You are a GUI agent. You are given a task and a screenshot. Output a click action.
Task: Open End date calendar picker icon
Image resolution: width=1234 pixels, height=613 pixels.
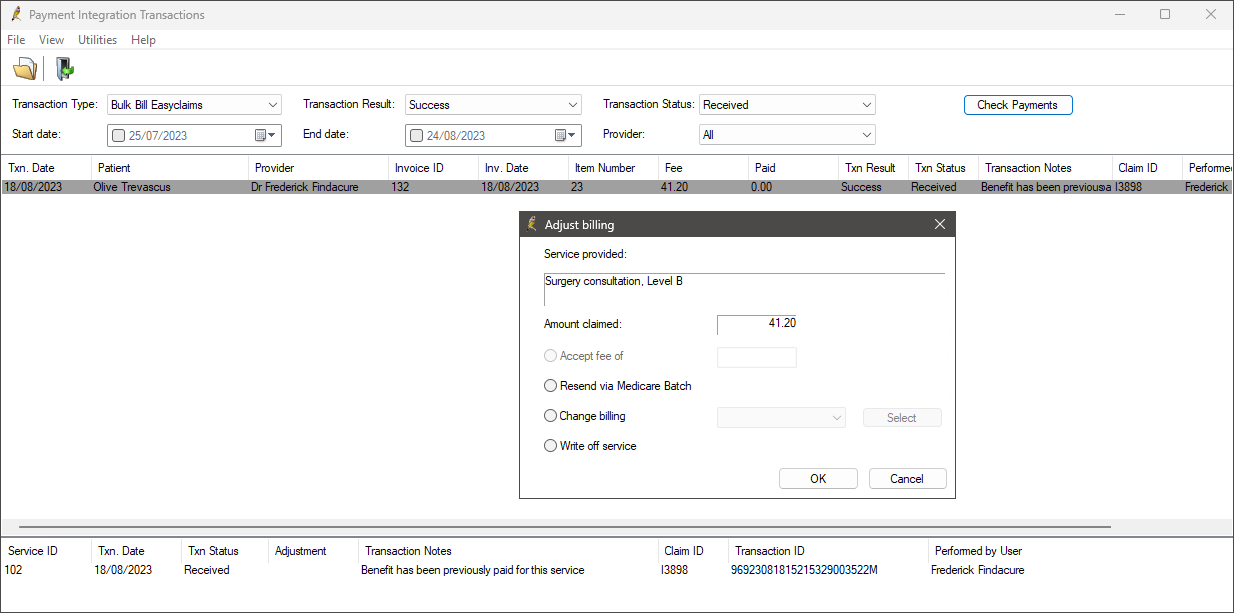(x=566, y=135)
